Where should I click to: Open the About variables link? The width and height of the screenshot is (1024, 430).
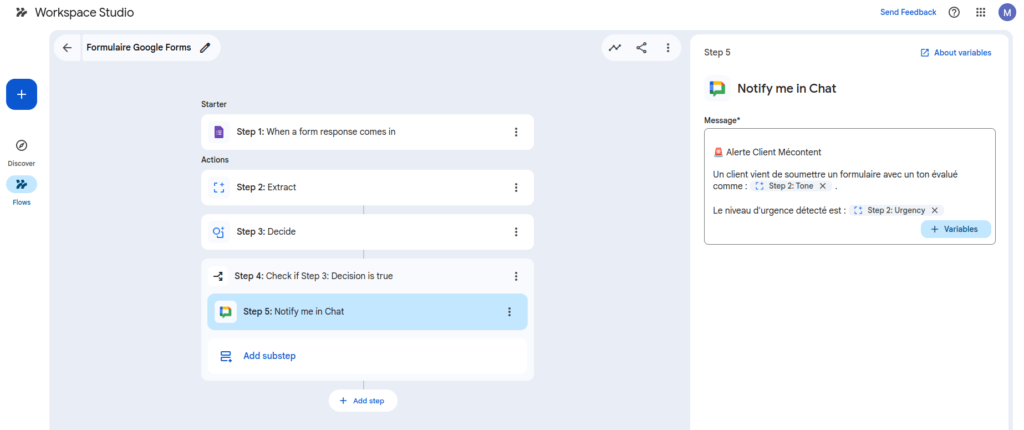[x=956, y=53]
